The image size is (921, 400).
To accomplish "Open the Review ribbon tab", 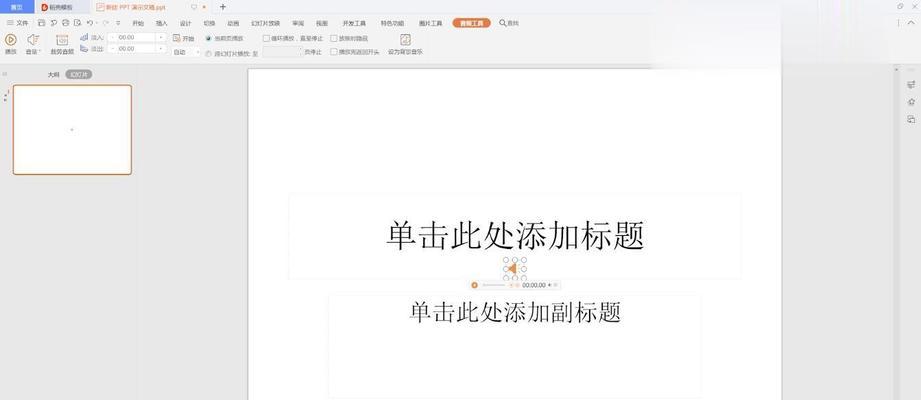I will pyautogui.click(x=298, y=23).
